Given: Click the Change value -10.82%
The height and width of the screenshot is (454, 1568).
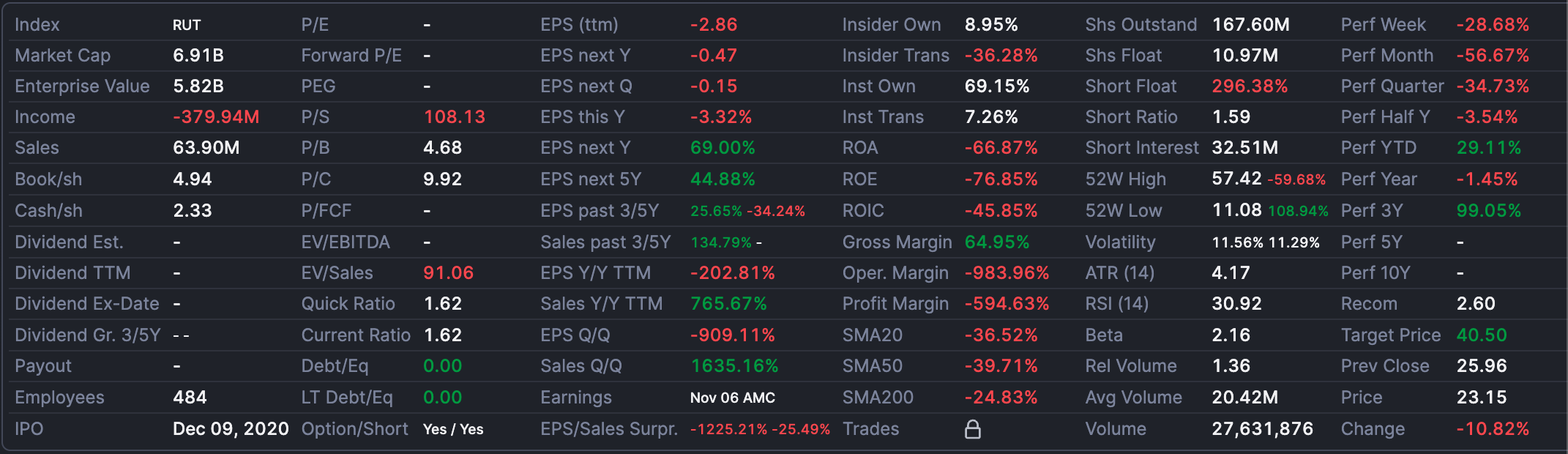Looking at the screenshot, I should [x=1492, y=429].
